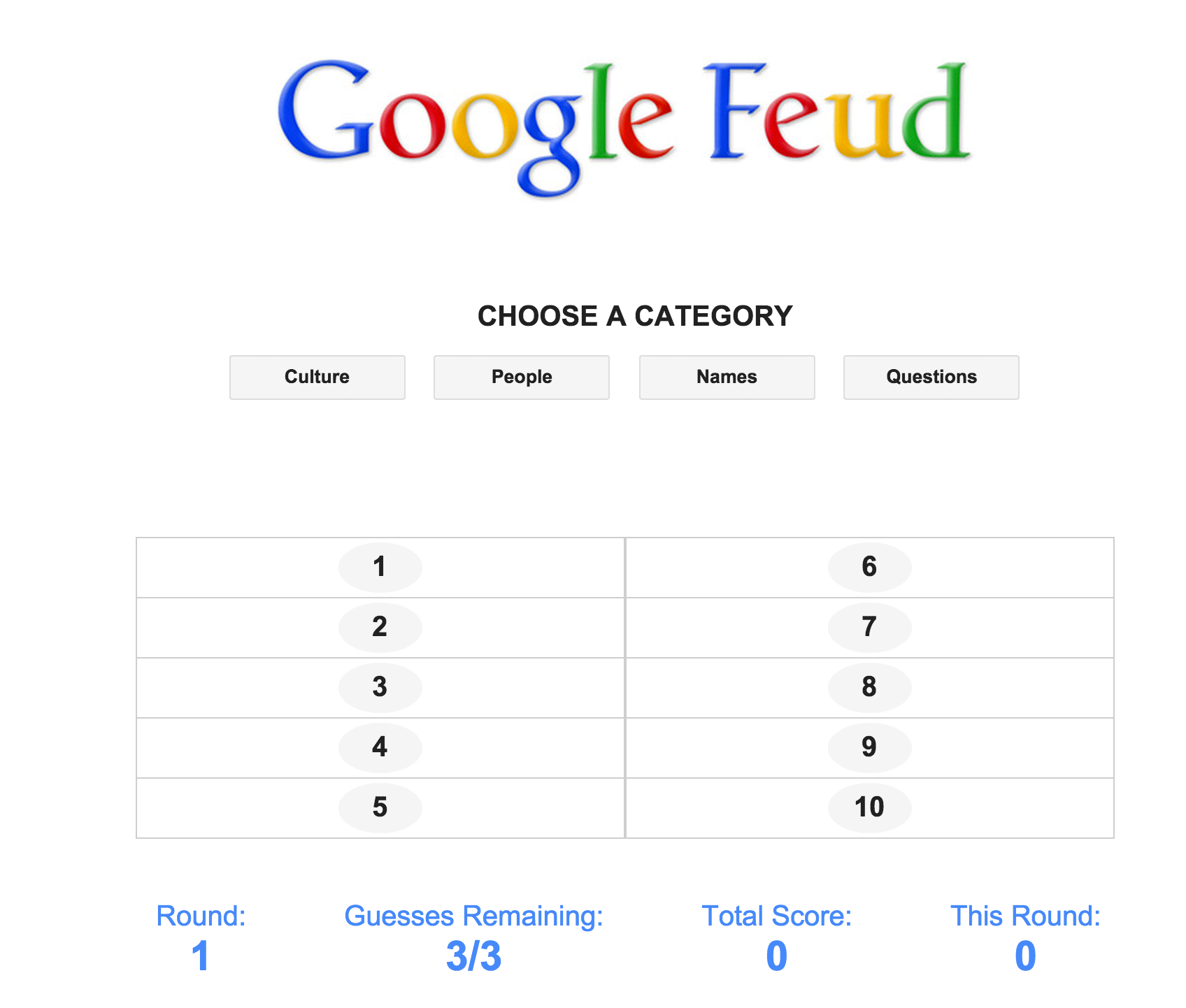
Task: Click the Google Feud logo
Action: (x=624, y=124)
